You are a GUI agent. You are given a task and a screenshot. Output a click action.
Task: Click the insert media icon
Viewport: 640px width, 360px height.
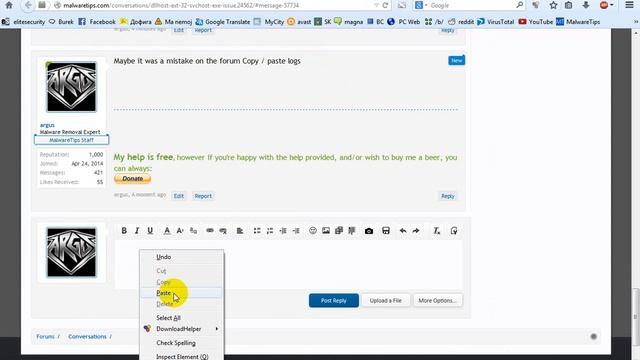pos(339,231)
